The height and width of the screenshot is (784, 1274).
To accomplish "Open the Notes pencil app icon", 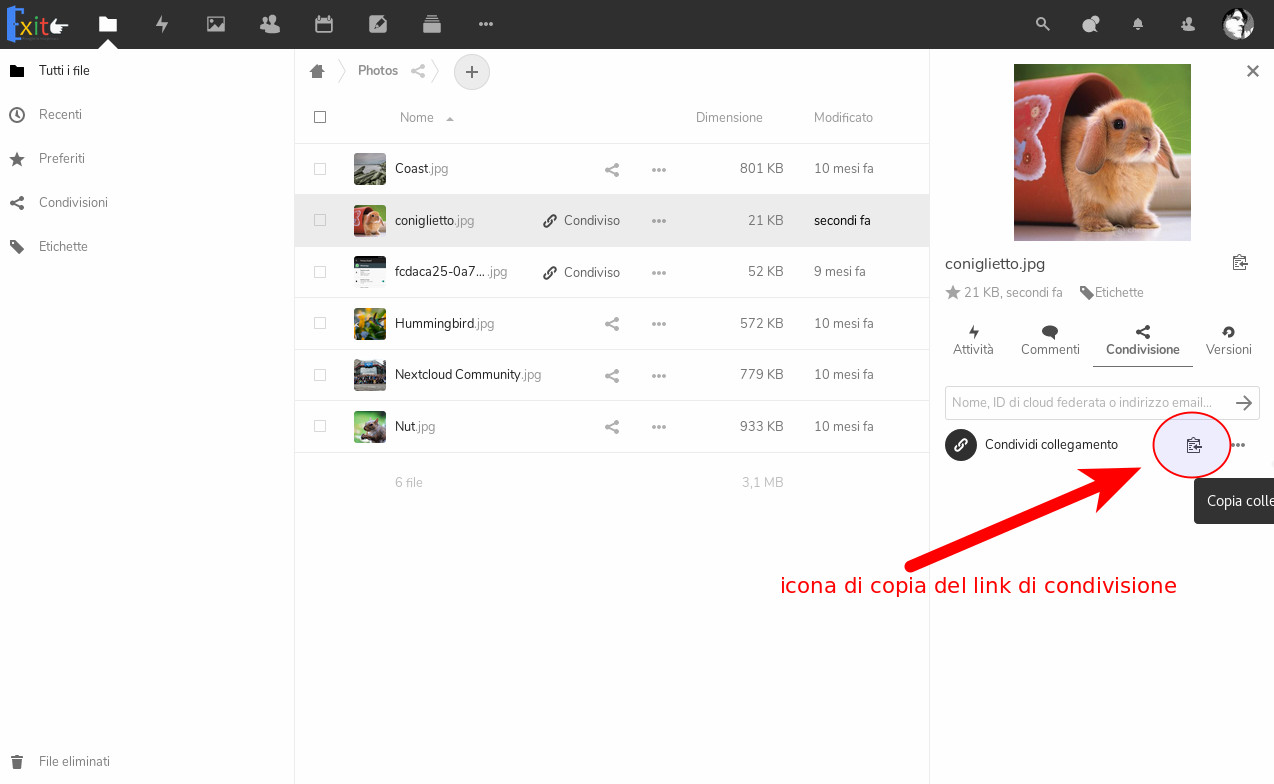I will 378,24.
